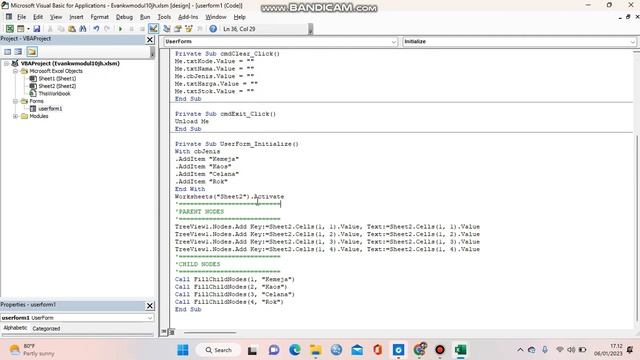Click the 'PARENT NODES comment line
Viewport: 640px width, 360px height.
pyautogui.click(x=200, y=211)
